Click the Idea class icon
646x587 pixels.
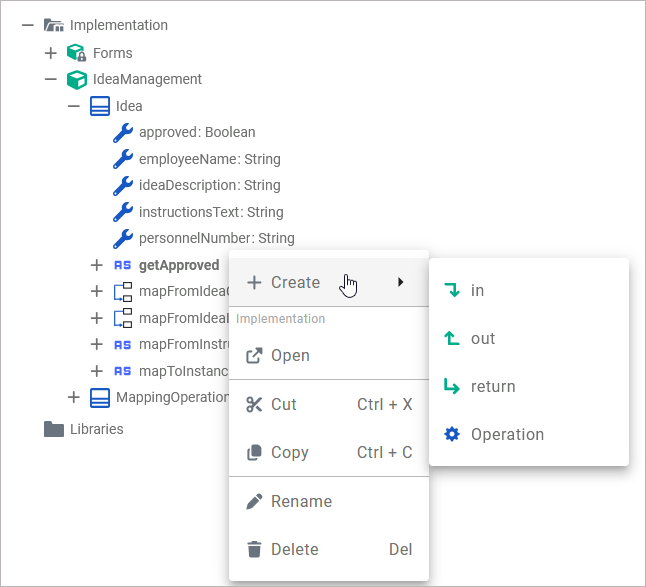(x=100, y=106)
